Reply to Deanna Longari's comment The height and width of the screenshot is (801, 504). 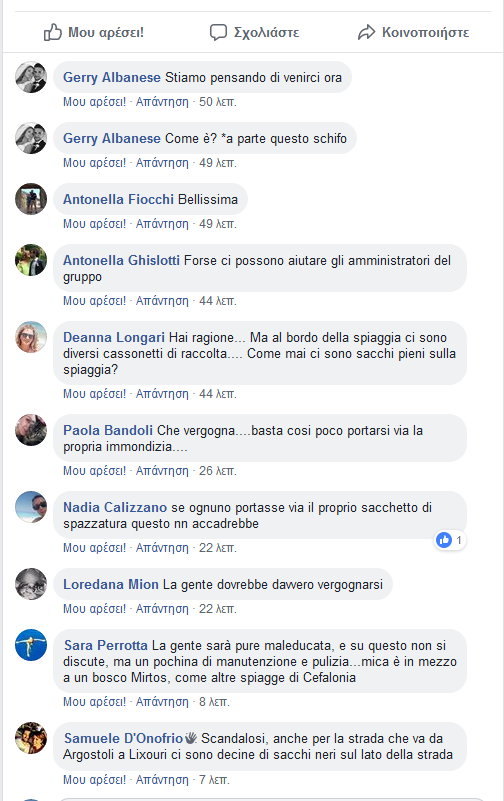162,394
